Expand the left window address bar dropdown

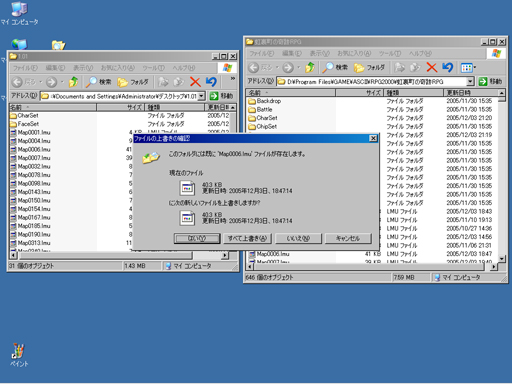(x=201, y=96)
